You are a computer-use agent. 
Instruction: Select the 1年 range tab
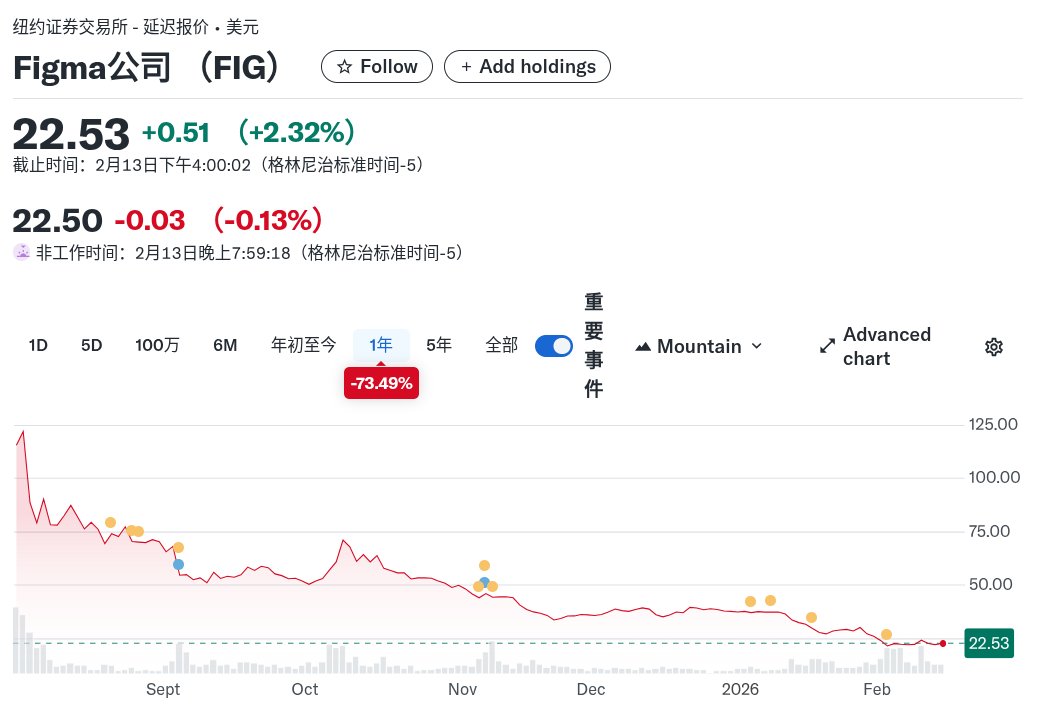point(380,345)
